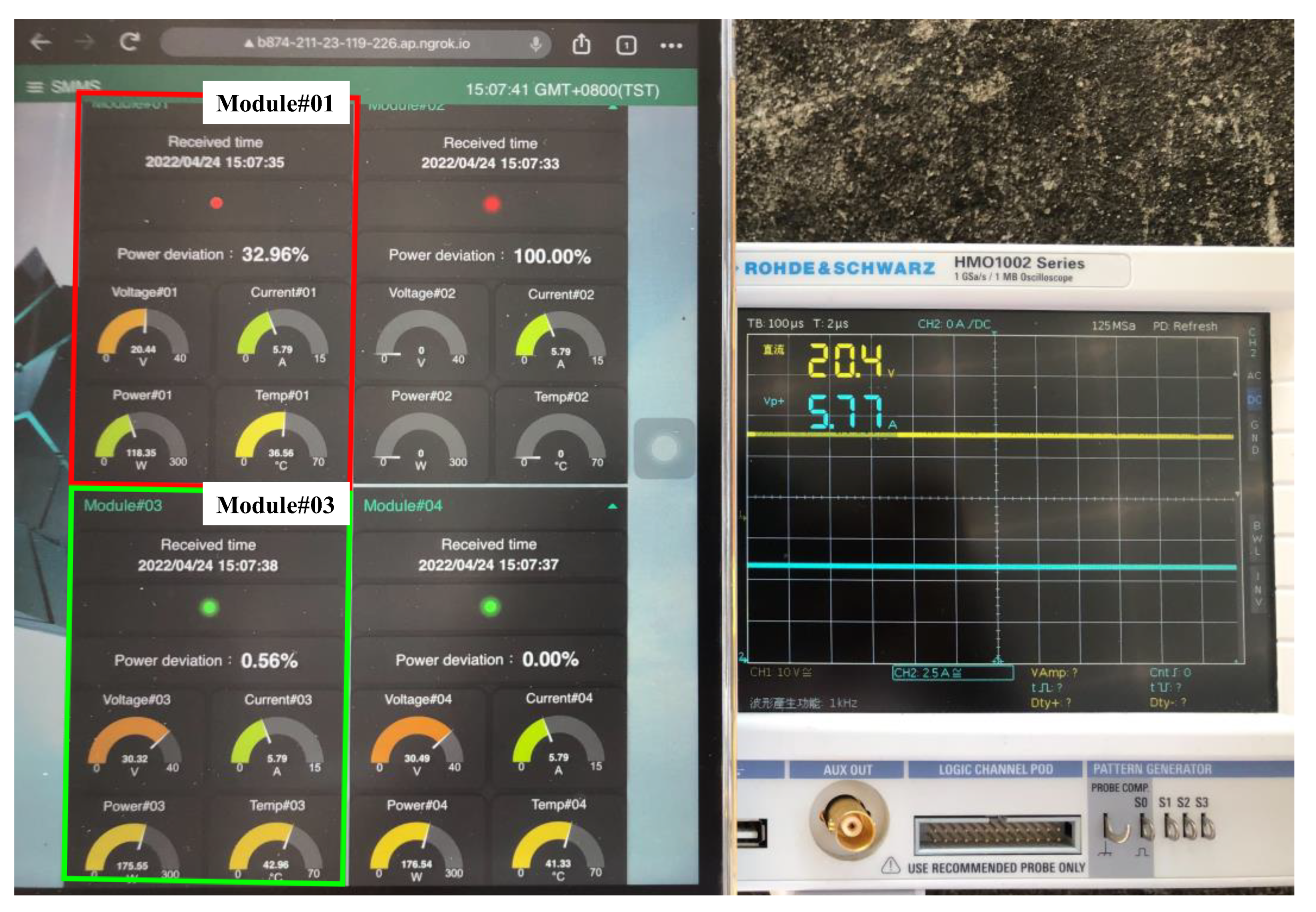Open the three-dots browser menu
Viewport: 1316px width, 912px height.
click(671, 46)
